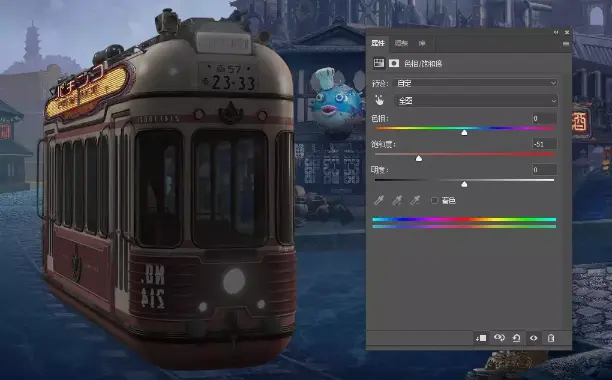Click the saturation slider handle
Viewport: 612px width, 380px height.
(x=419, y=158)
